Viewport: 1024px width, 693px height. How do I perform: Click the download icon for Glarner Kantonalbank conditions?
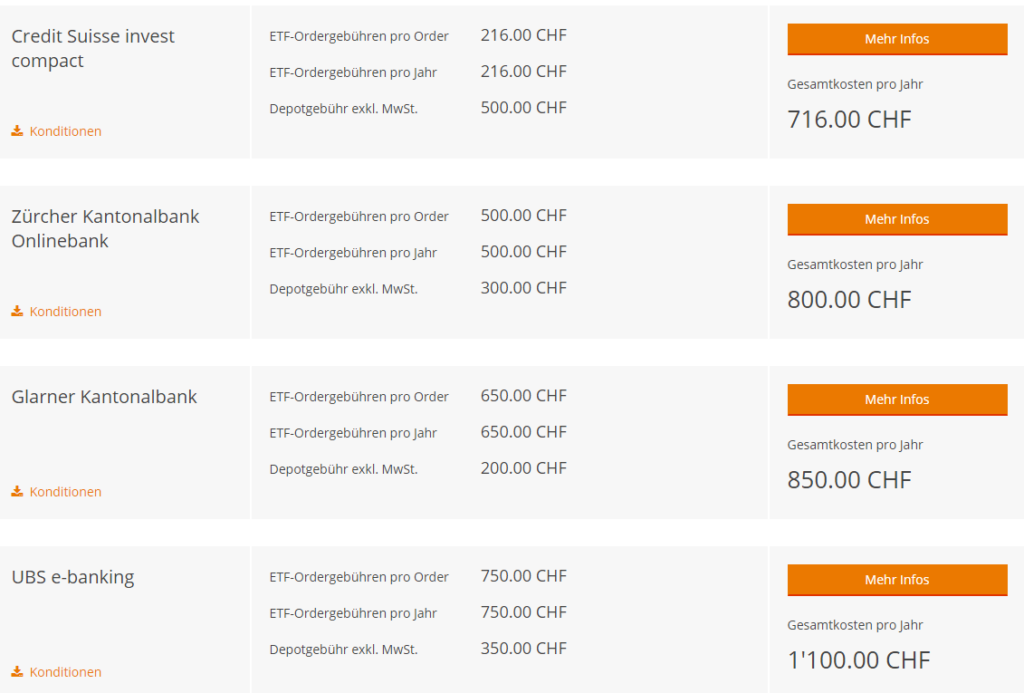[17, 491]
